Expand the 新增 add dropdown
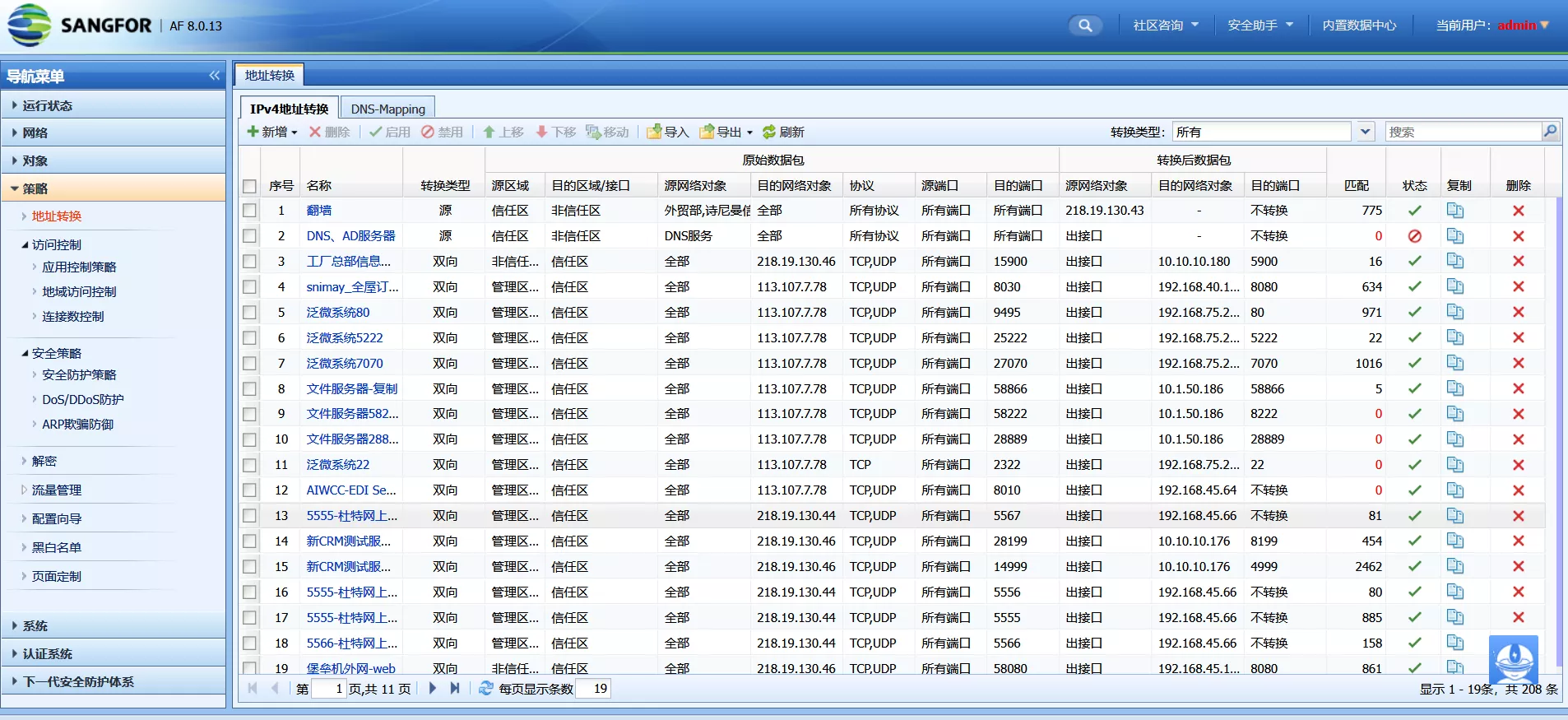Screen dimensions: 1568x720 pyautogui.click(x=272, y=132)
